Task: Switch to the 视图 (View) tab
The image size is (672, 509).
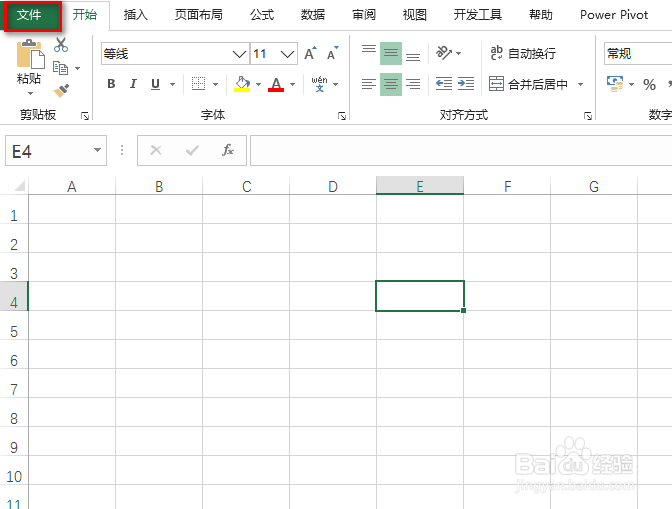Action: point(414,15)
